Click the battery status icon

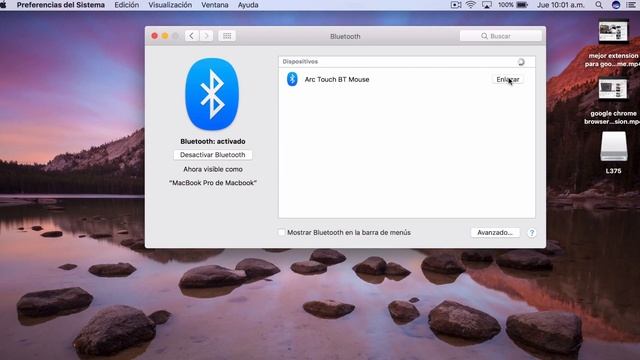(x=522, y=5)
